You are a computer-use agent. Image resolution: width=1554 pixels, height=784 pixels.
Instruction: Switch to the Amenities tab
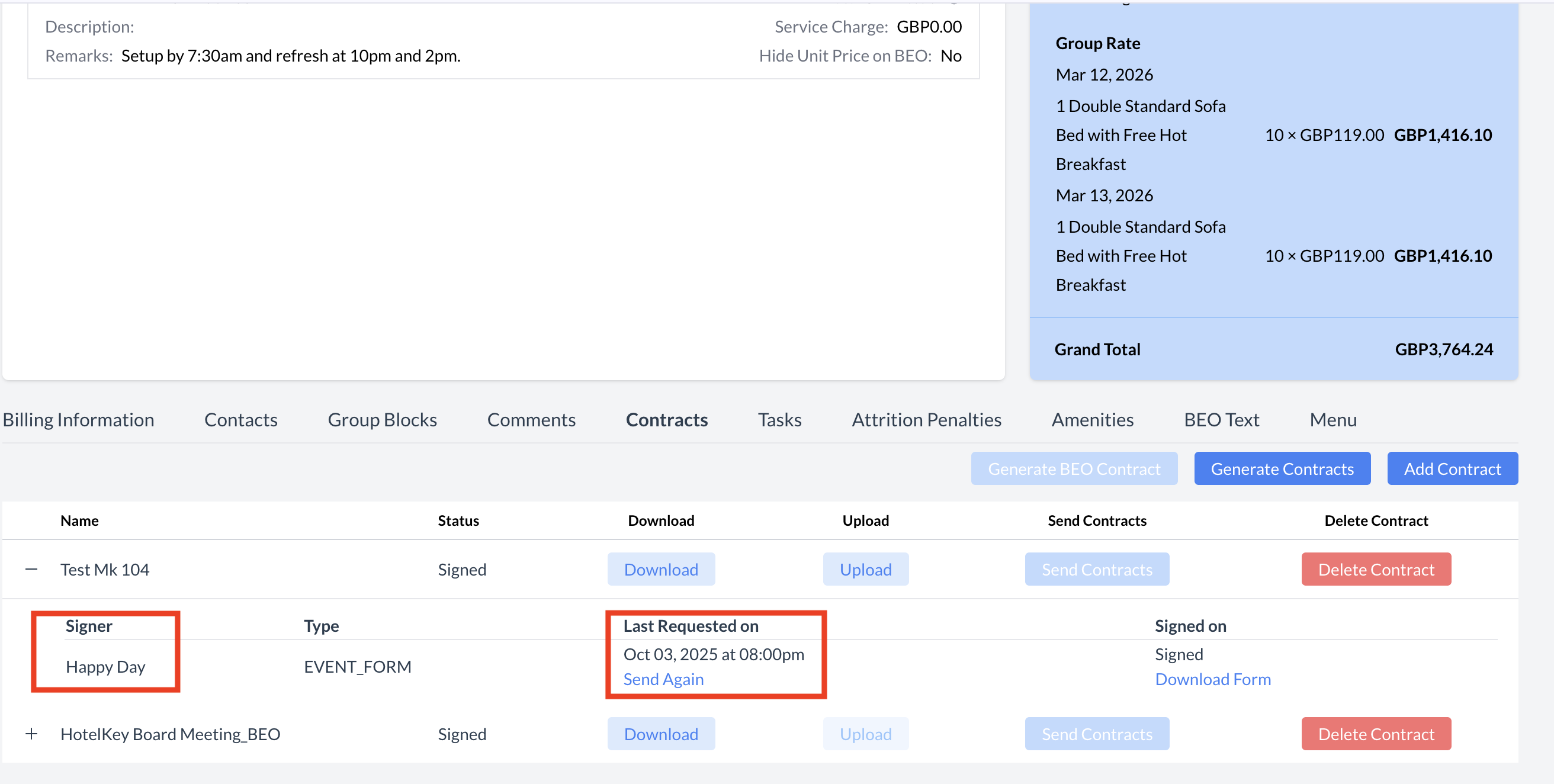[1092, 419]
